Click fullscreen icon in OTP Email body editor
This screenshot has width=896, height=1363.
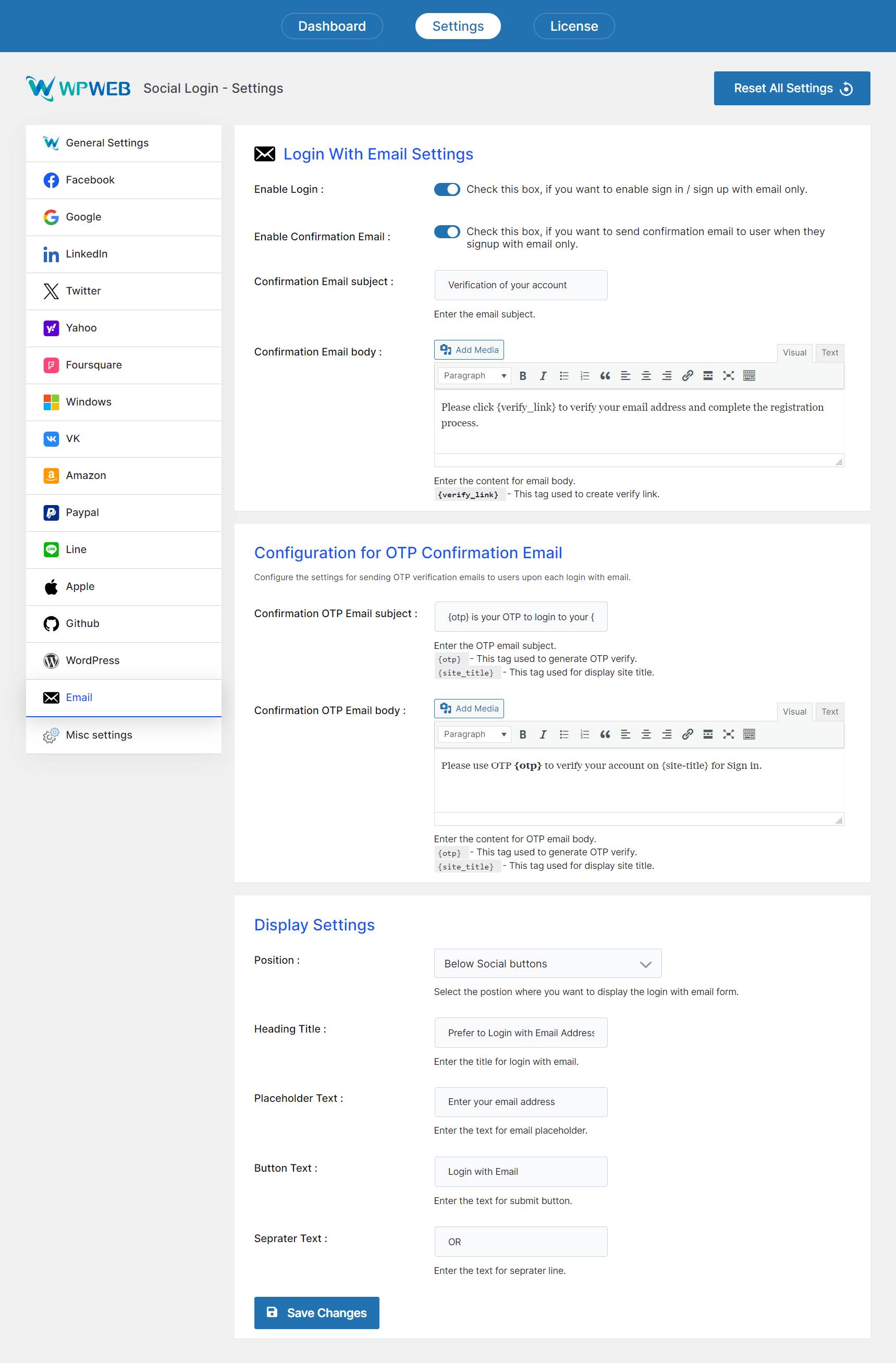[728, 734]
